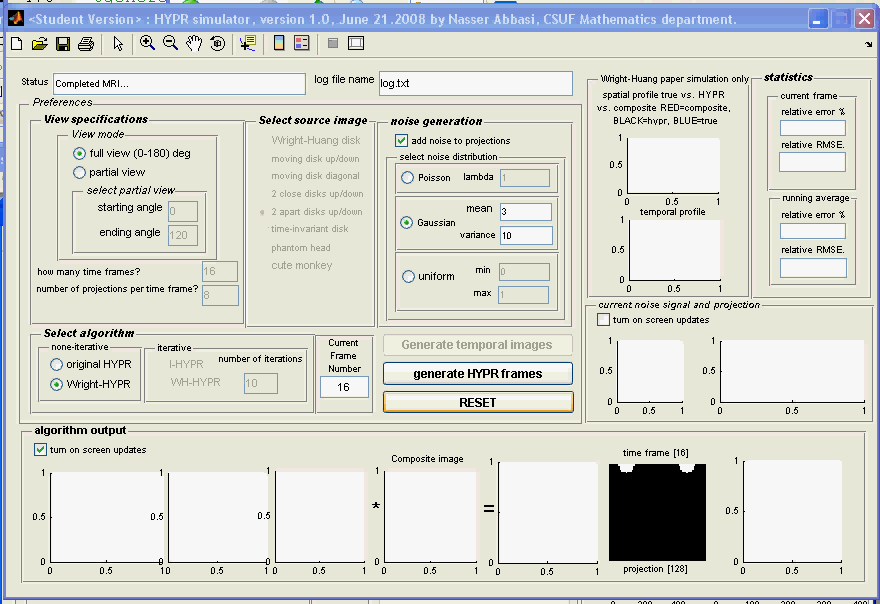The image size is (880, 604).
Task: Open a file with the folder icon
Action: click(x=39, y=43)
